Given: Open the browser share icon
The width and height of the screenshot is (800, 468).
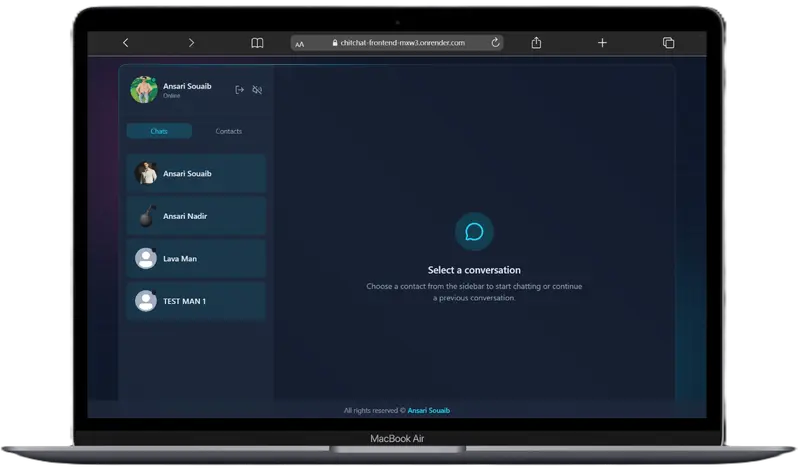Looking at the screenshot, I should [536, 42].
